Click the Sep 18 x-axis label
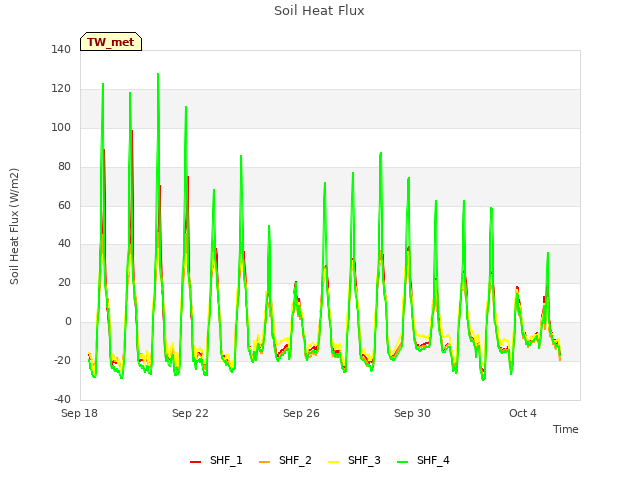This screenshot has width=640, height=480. [80, 413]
